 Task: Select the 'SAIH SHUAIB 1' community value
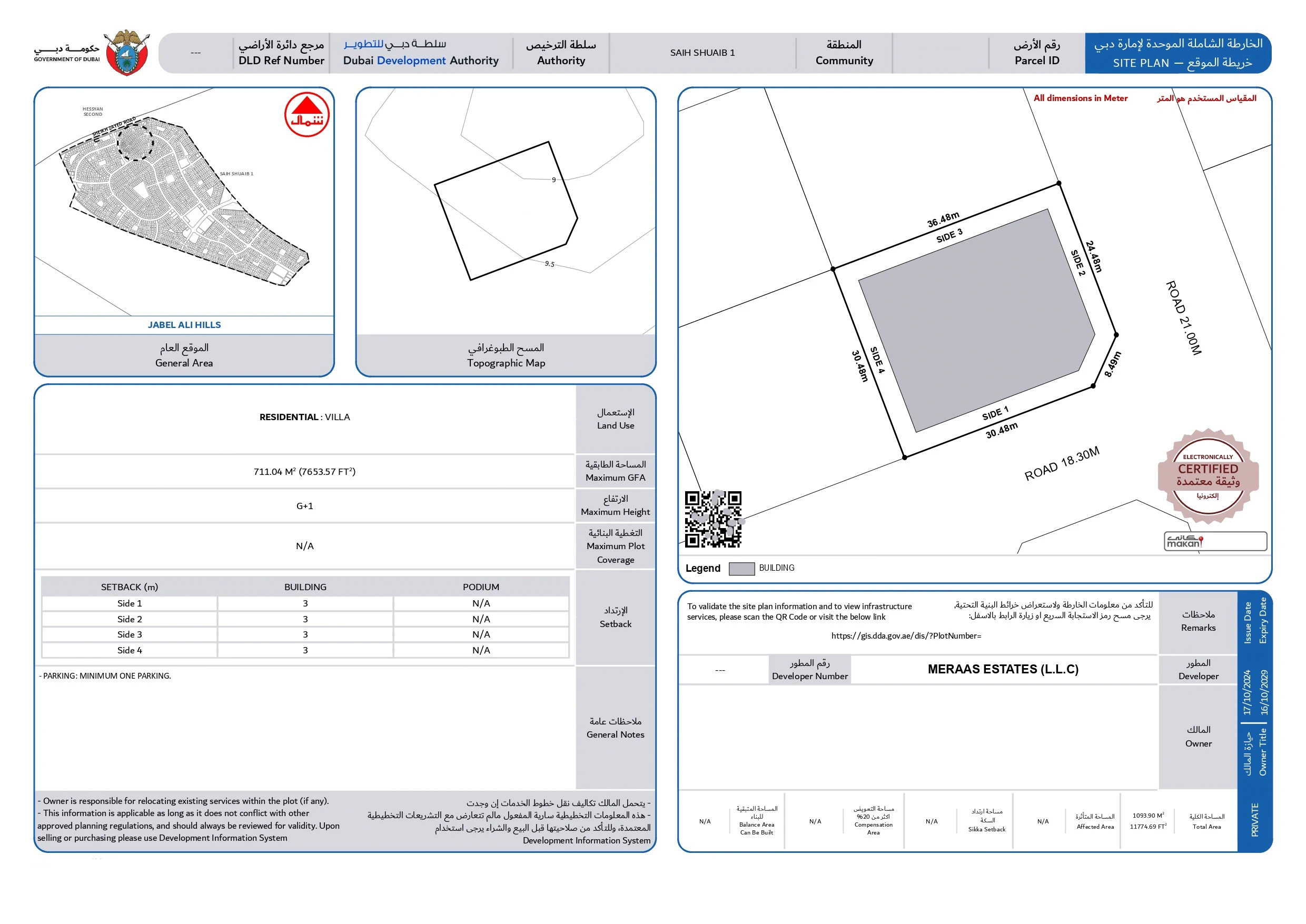coord(702,52)
